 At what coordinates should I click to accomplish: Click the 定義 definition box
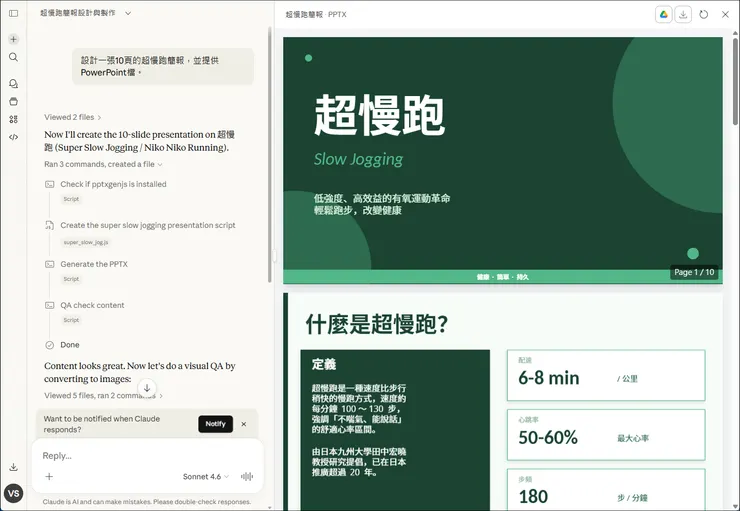[x=395, y=430]
